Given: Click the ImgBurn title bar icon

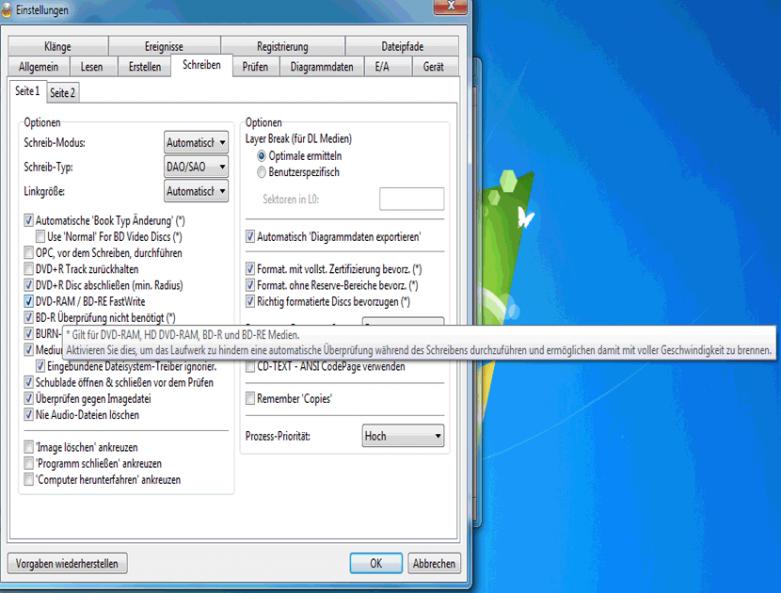Looking at the screenshot, I should [6, 9].
